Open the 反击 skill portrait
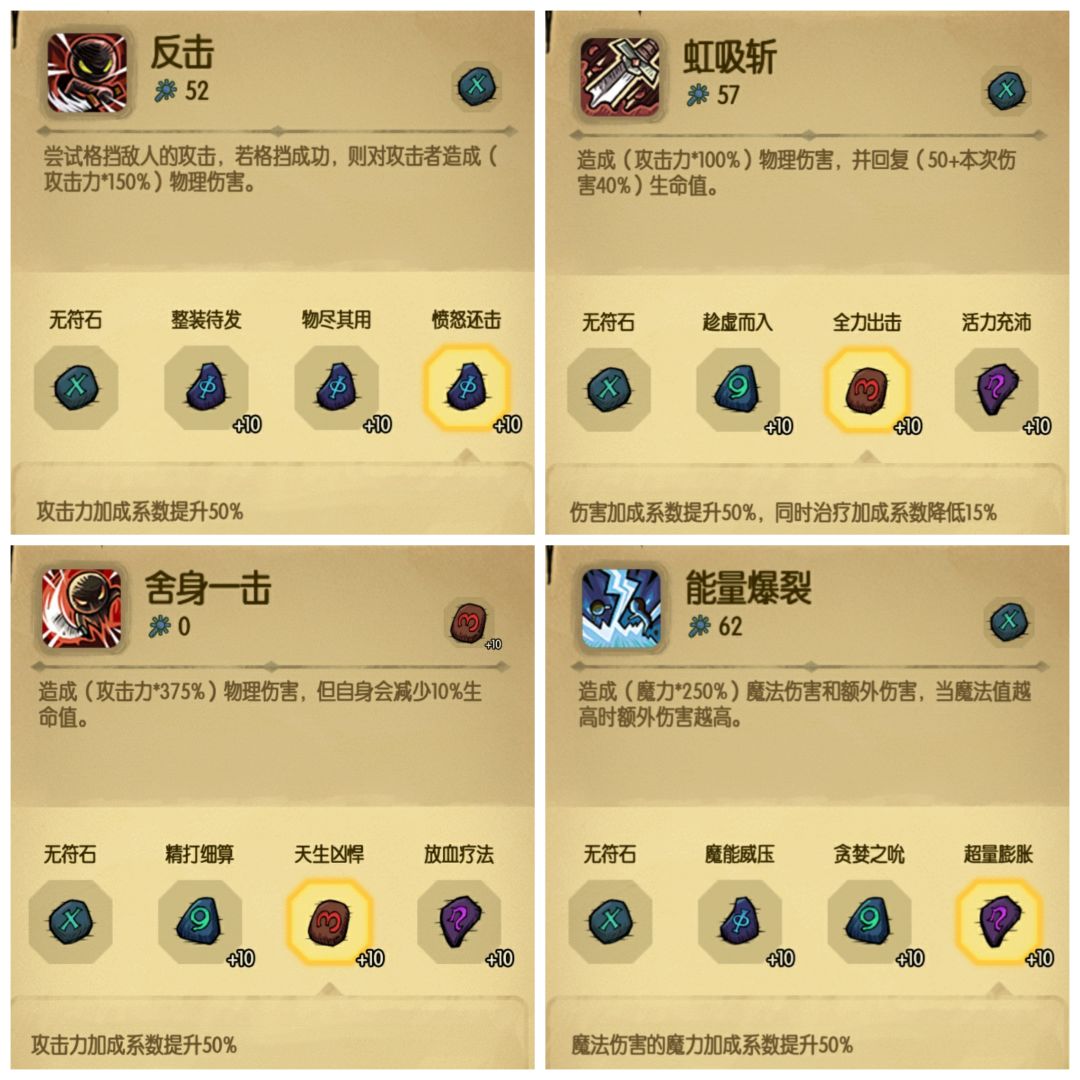1080x1080 pixels. click(87, 72)
